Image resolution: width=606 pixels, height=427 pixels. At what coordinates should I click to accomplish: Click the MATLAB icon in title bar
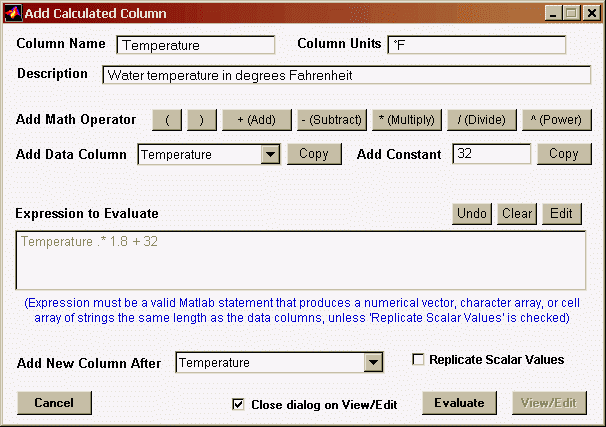click(12, 13)
